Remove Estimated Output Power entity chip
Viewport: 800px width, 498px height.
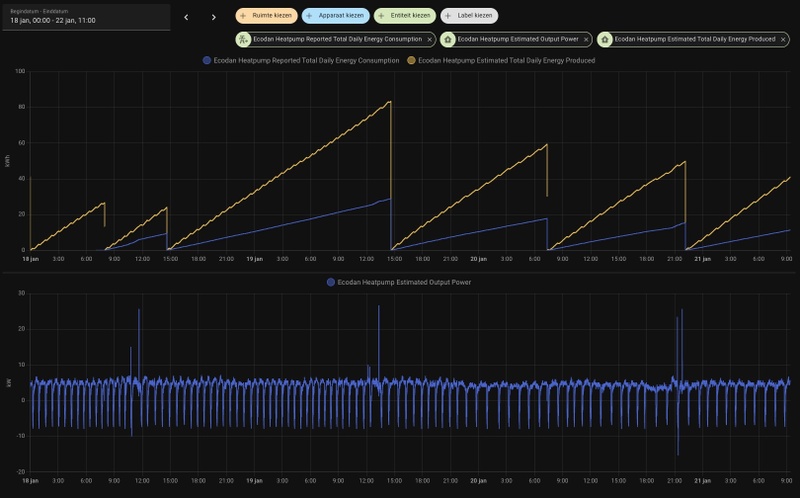586,40
